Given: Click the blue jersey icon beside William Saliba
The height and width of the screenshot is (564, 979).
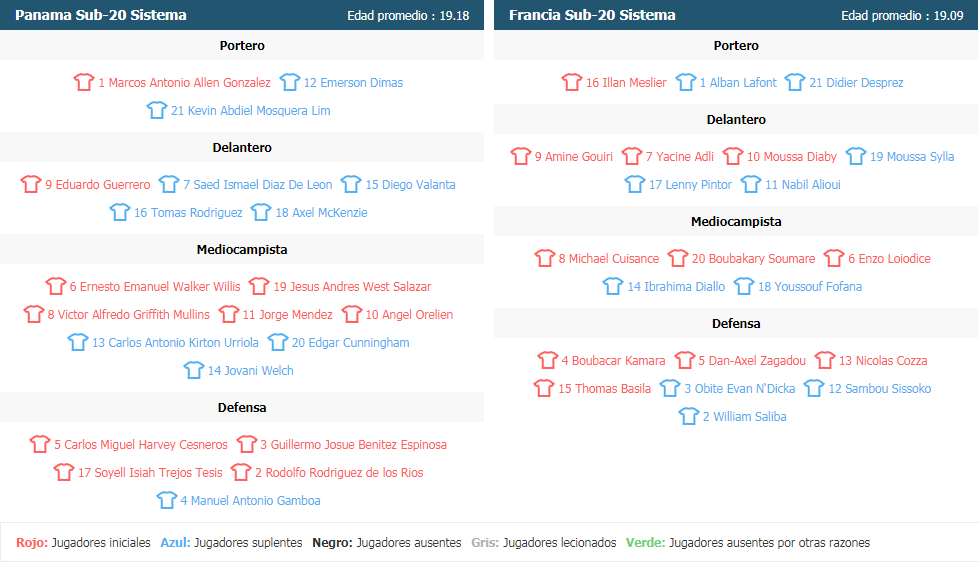Looking at the screenshot, I should point(689,416).
